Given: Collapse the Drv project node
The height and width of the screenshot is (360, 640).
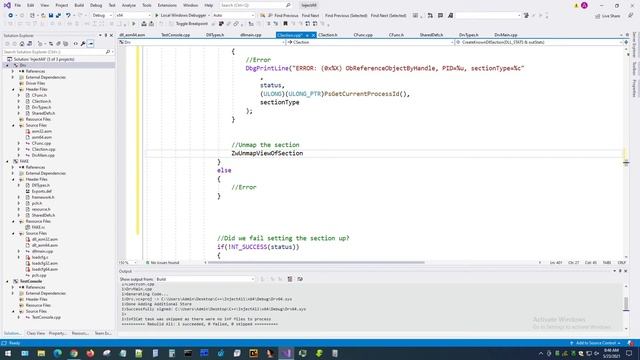Looking at the screenshot, I should [8, 65].
